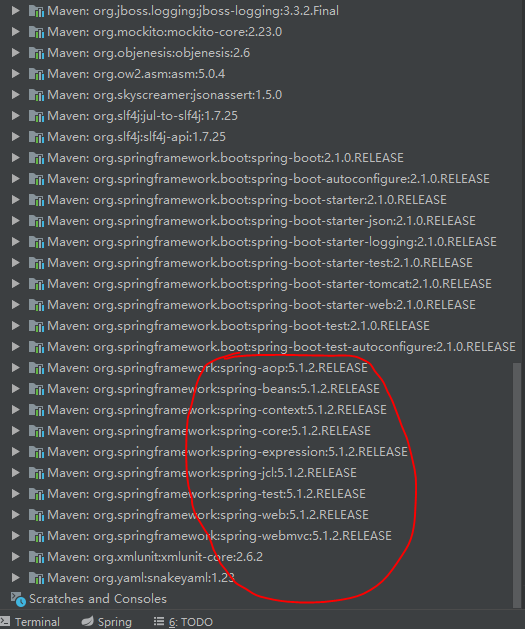Select spring-context:5.1.2.RELEASE entry
The width and height of the screenshot is (525, 629).
pos(217,410)
